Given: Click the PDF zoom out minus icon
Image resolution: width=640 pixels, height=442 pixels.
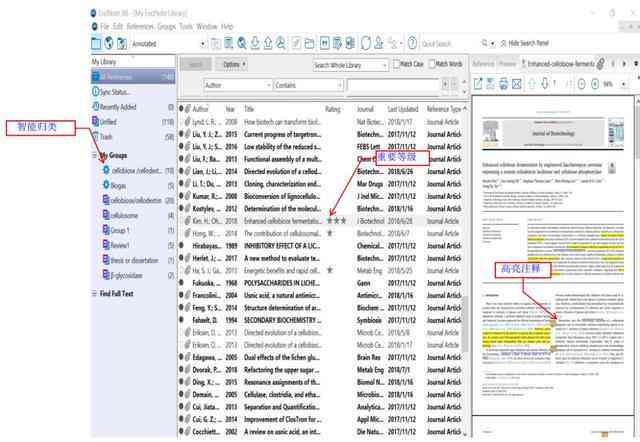Looking at the screenshot, I should 582,84.
